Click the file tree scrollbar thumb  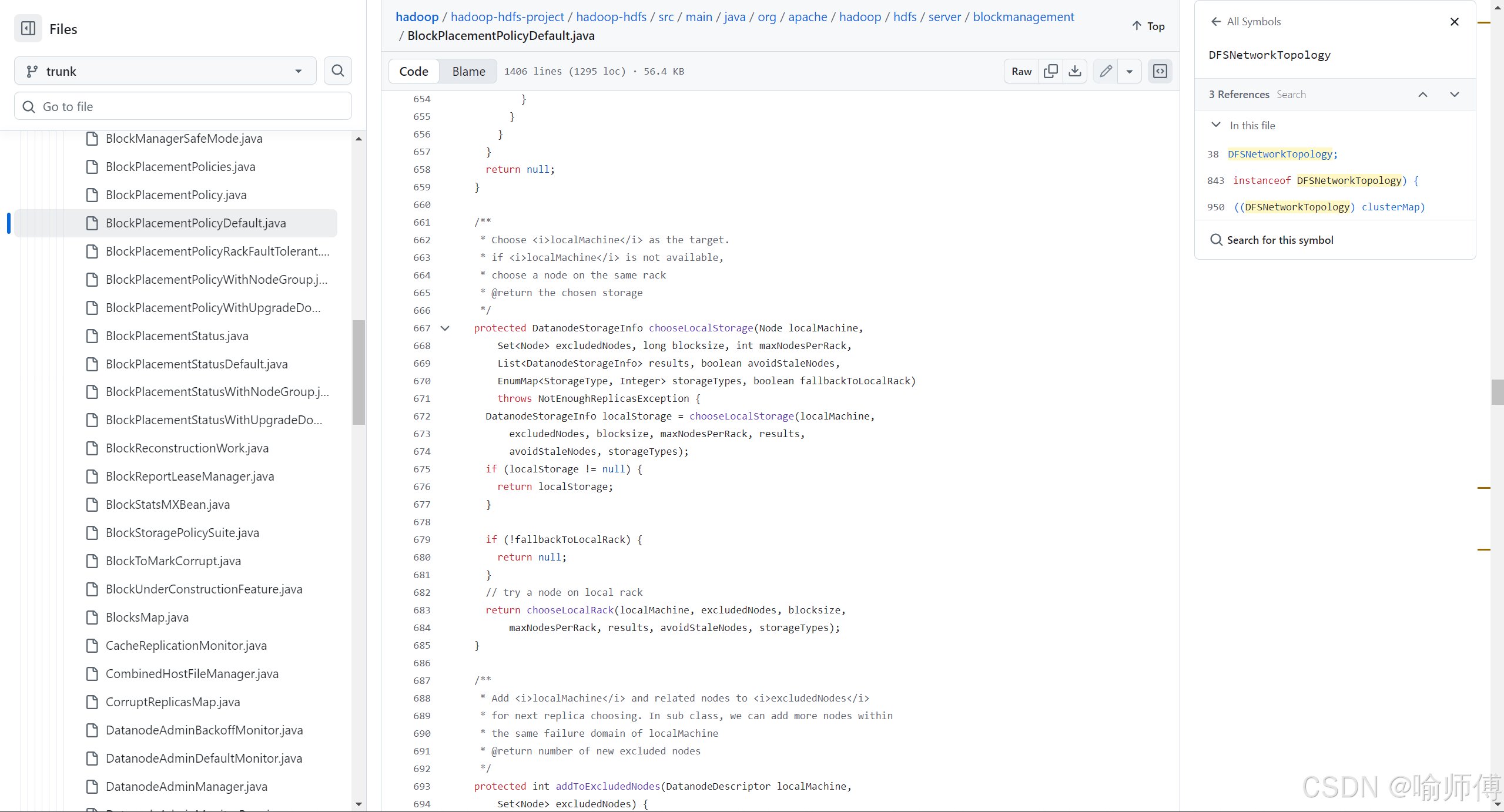(x=359, y=372)
